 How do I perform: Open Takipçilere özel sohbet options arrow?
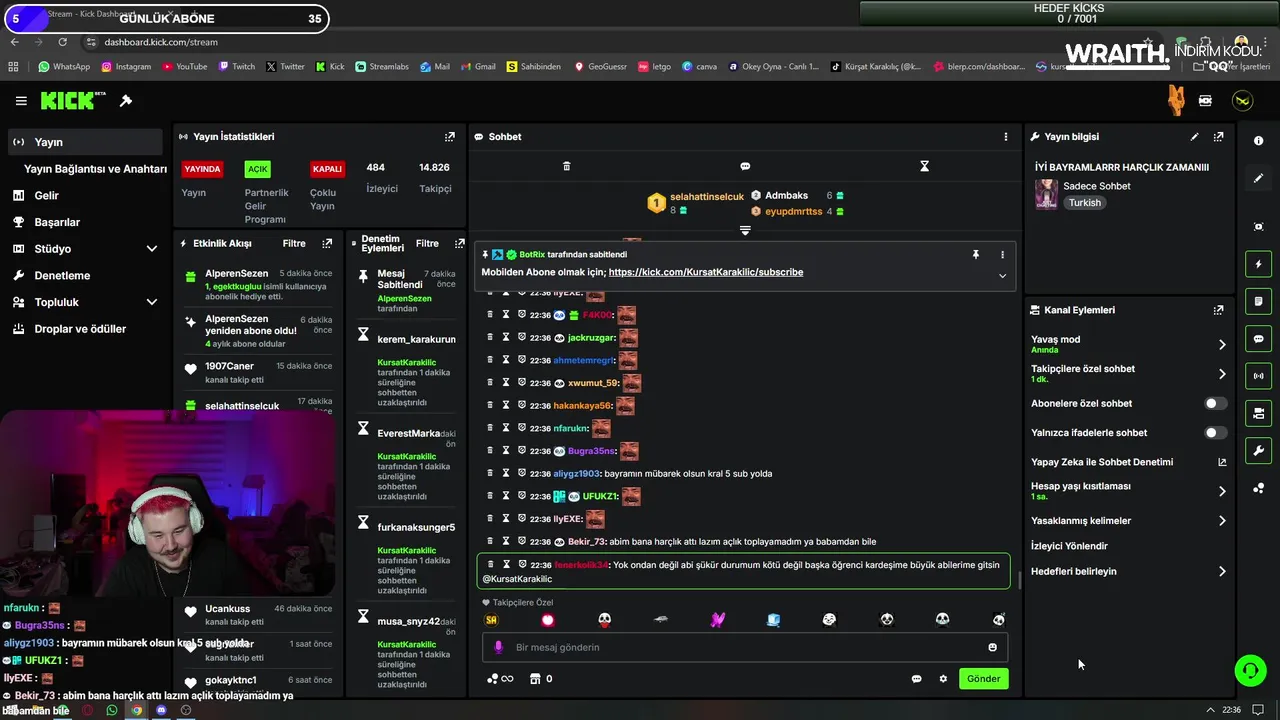[x=1221, y=374]
